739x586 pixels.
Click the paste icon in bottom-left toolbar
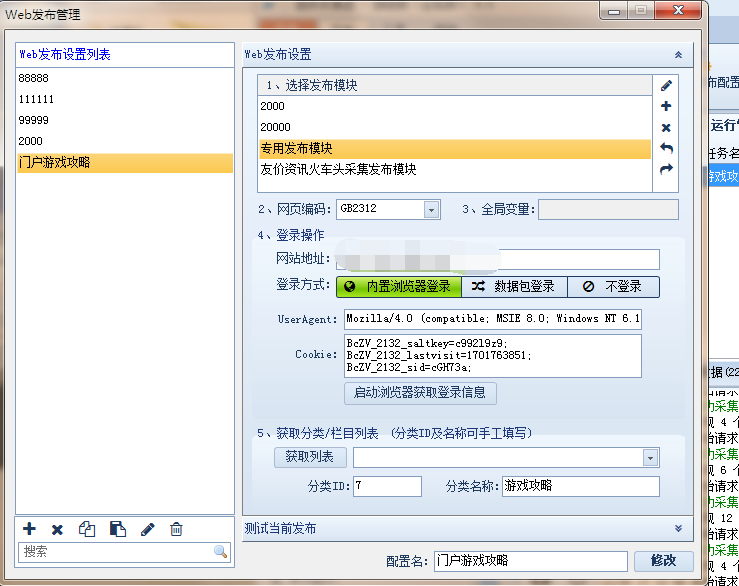click(x=117, y=529)
